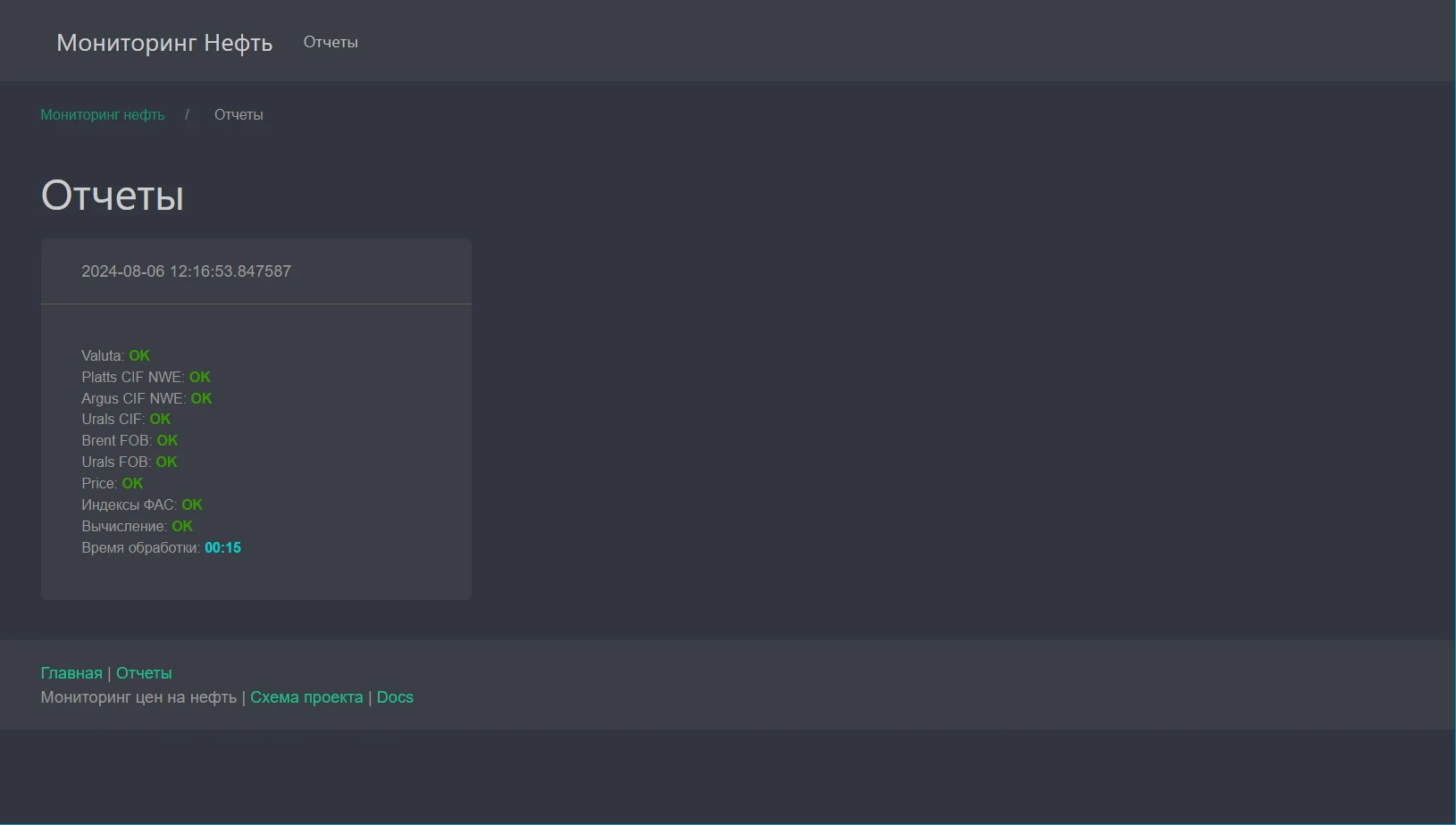Click the large Отчеты page heading
The width and height of the screenshot is (1456, 825).
113,196
